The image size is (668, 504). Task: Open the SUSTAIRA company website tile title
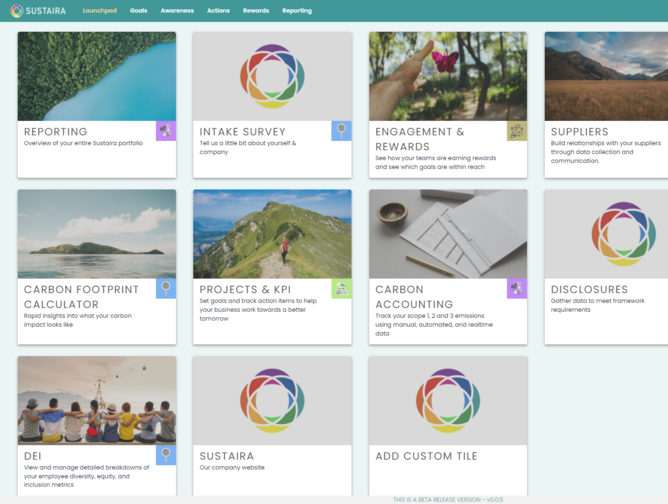[227, 456]
